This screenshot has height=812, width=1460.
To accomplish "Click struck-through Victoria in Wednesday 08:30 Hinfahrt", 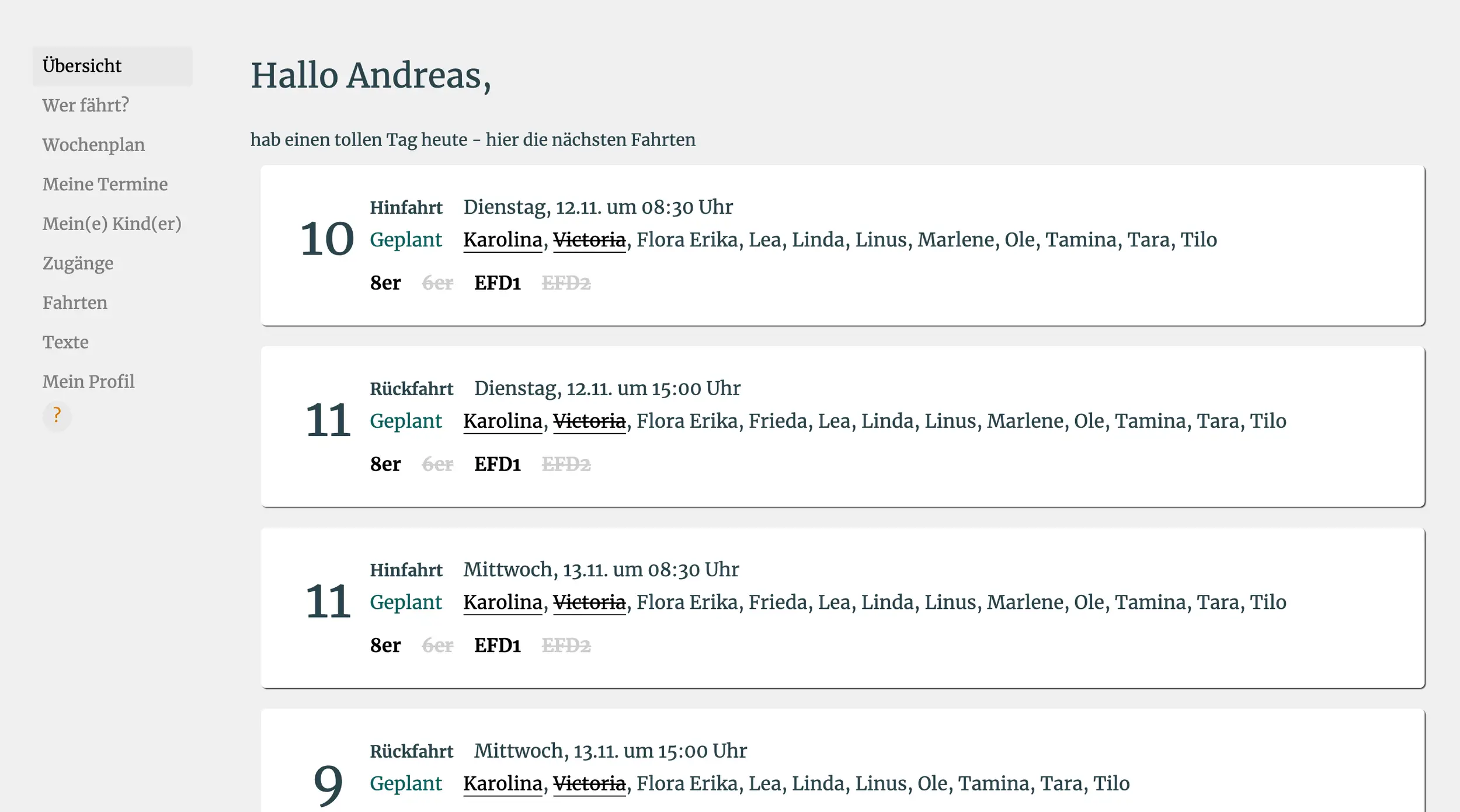I will 589,602.
